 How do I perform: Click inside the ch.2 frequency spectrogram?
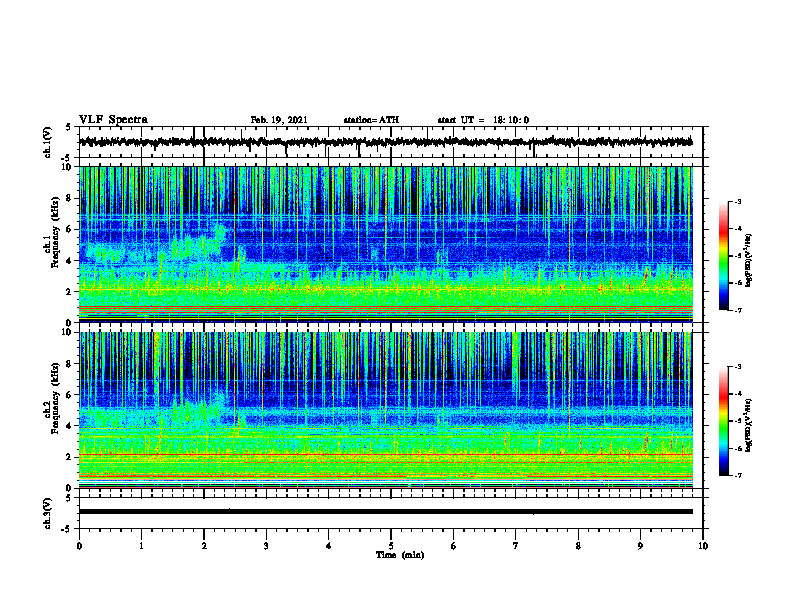click(x=386, y=410)
